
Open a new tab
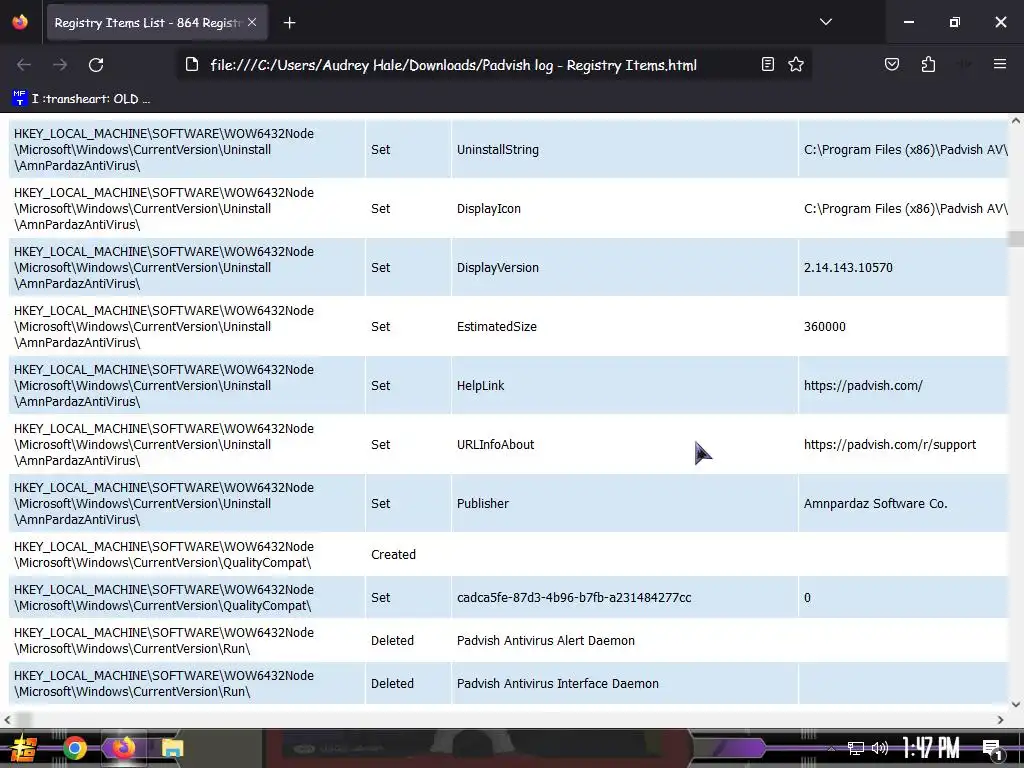(289, 23)
